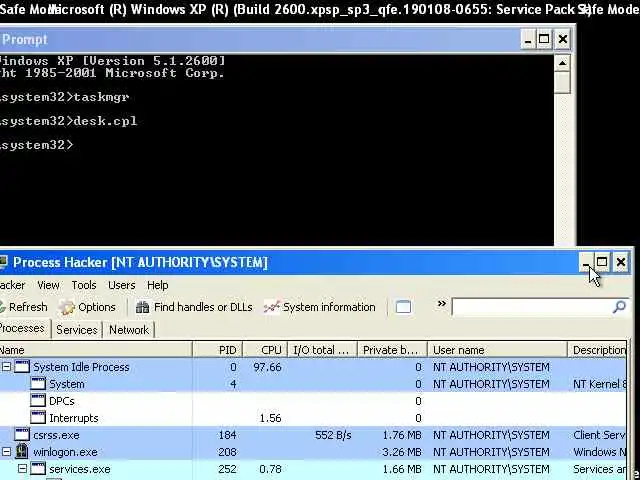The height and width of the screenshot is (480, 640).
Task: Click the search magnifier icon
Action: (x=619, y=307)
